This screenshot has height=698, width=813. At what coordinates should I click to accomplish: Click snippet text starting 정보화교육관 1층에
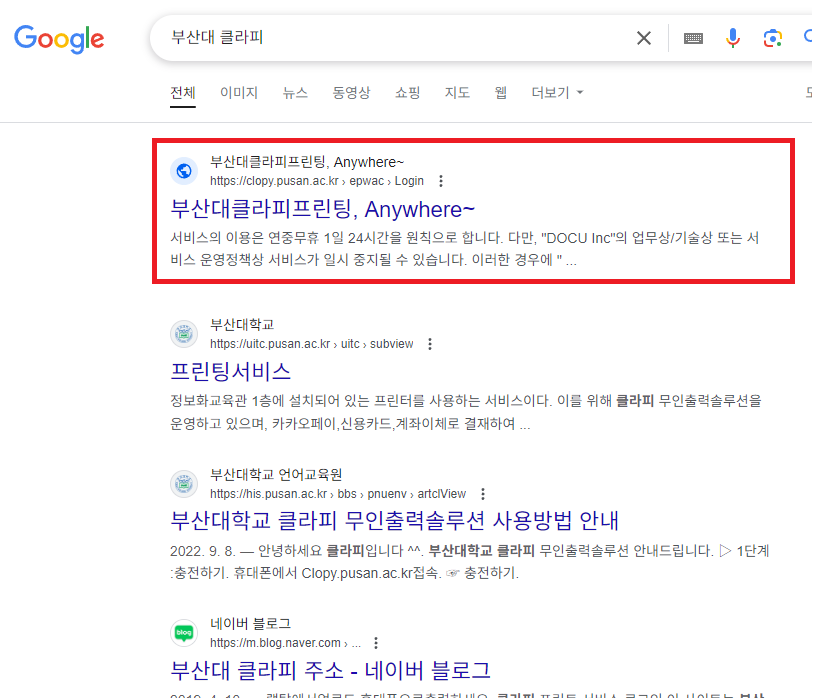(466, 412)
